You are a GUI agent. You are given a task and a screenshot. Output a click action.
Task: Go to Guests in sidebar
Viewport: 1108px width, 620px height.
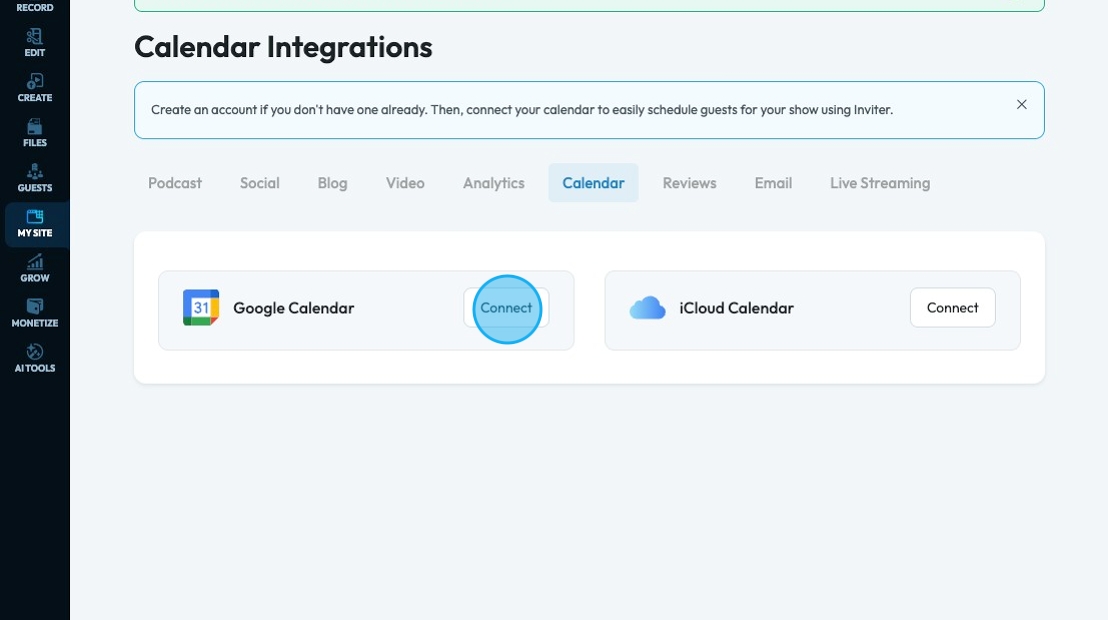pyautogui.click(x=35, y=179)
